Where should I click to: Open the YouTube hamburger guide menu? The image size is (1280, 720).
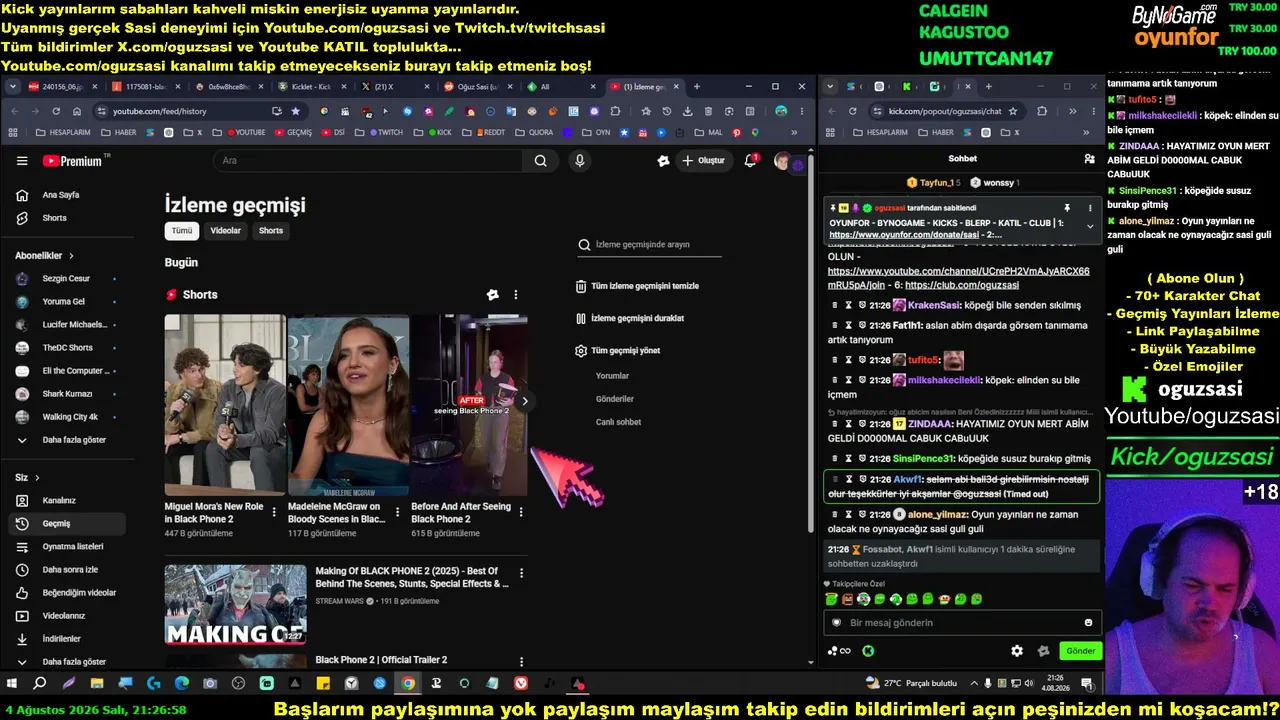(22, 161)
